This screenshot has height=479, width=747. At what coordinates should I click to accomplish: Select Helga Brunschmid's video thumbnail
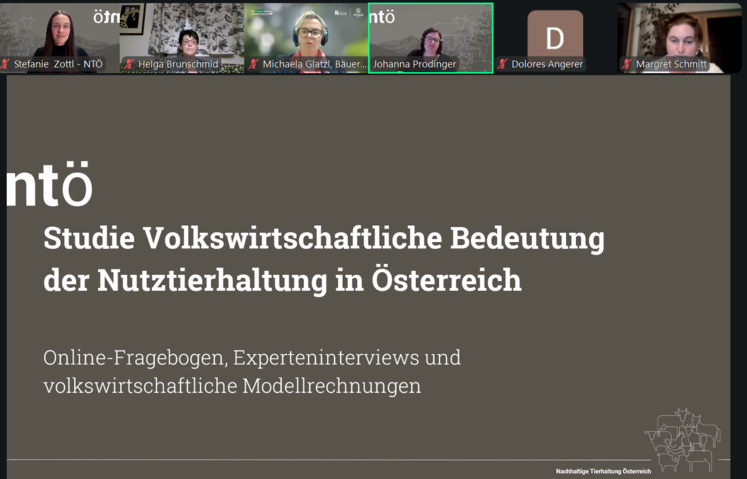click(182, 38)
